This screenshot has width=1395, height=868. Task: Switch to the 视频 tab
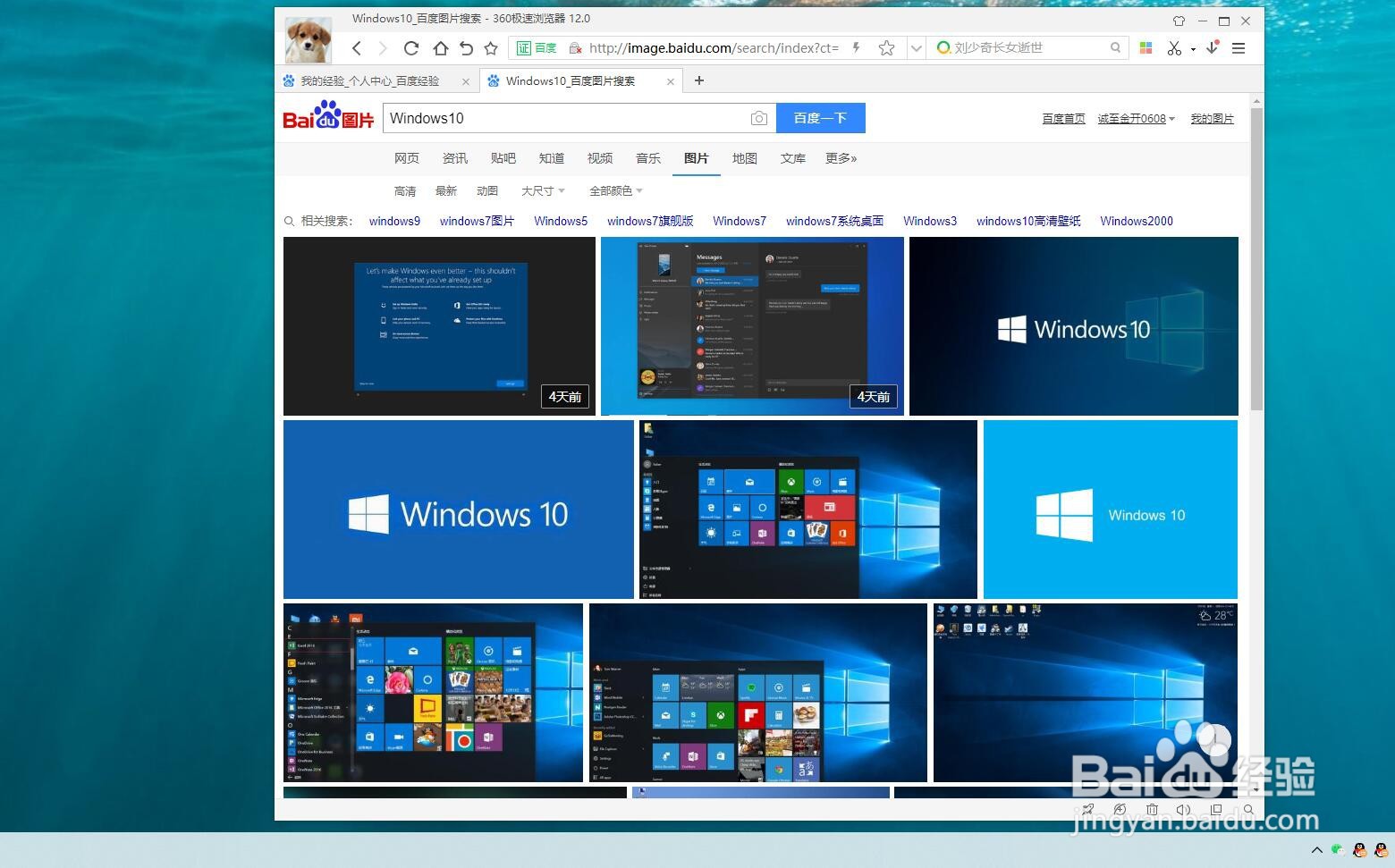coord(600,158)
